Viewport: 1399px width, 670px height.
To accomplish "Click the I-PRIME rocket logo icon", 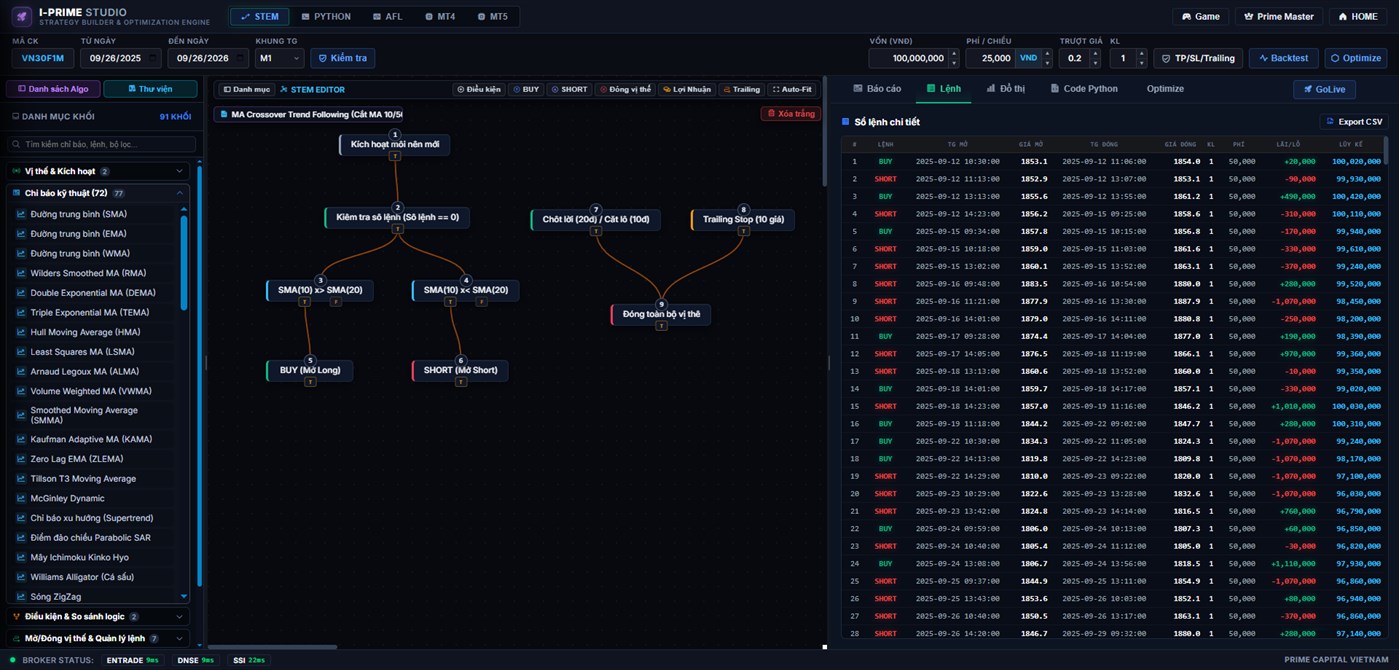I will (21, 16).
